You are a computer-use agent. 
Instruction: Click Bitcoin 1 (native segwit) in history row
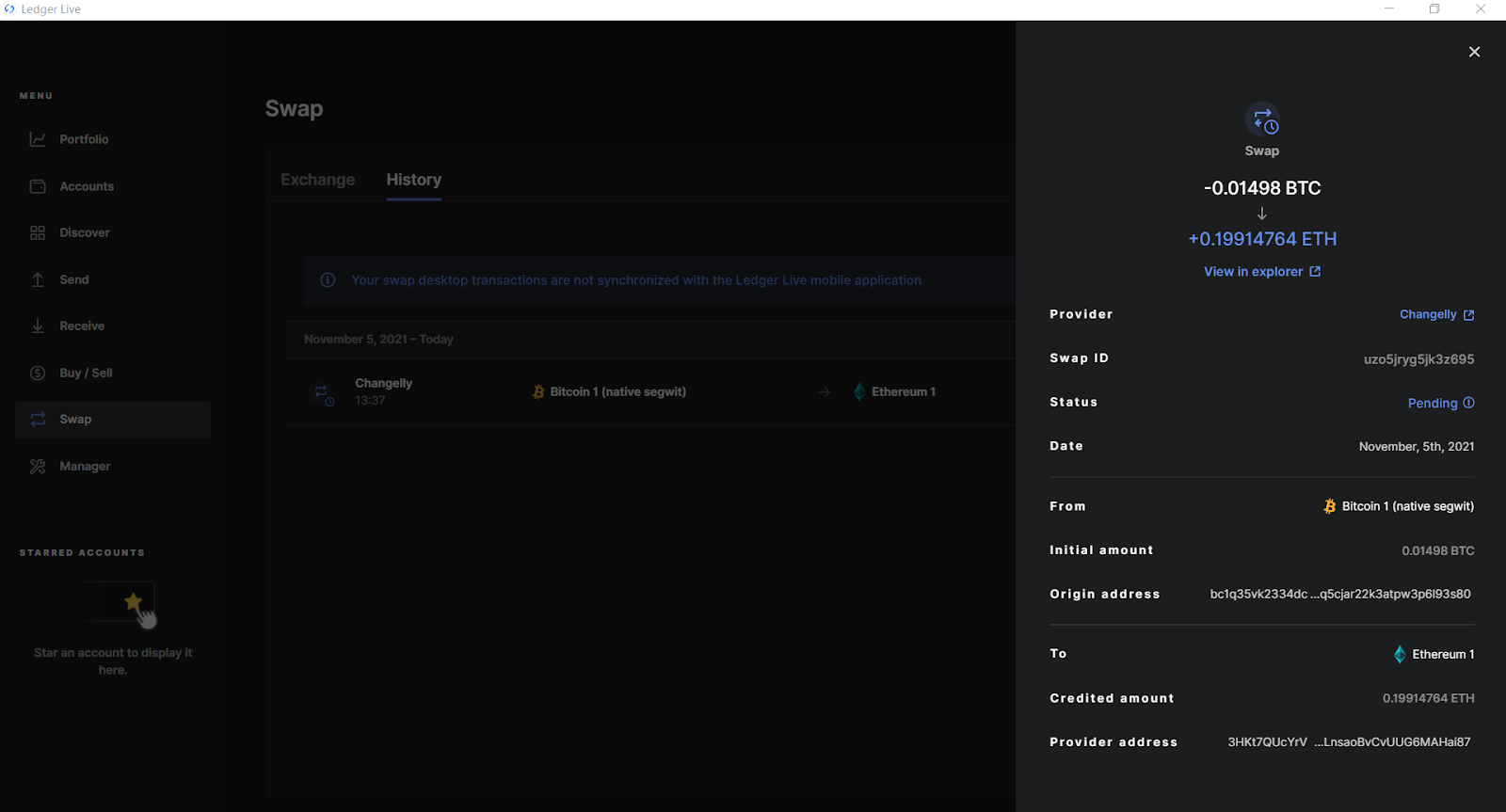(x=618, y=391)
